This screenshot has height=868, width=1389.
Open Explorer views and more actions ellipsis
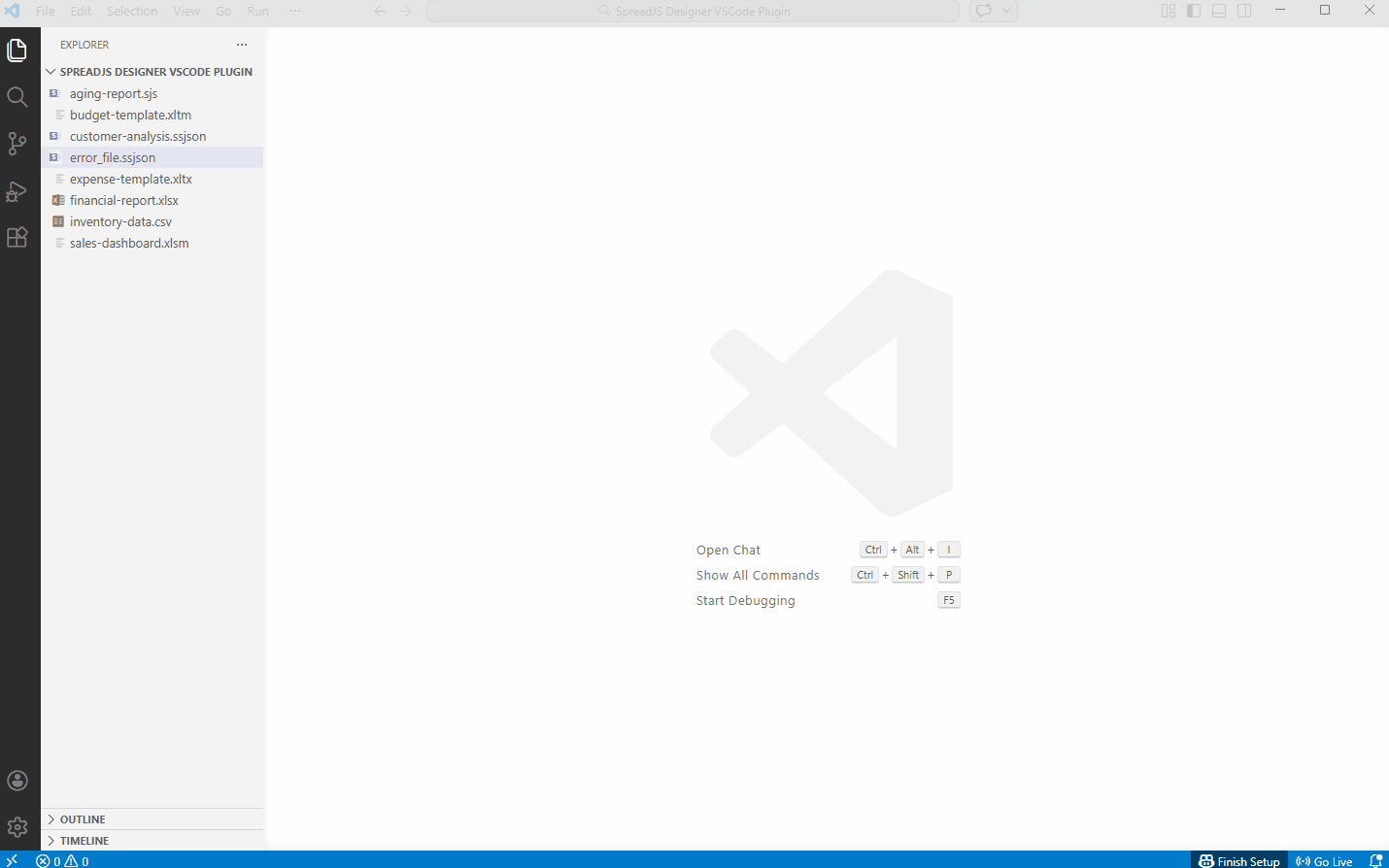[x=242, y=45]
